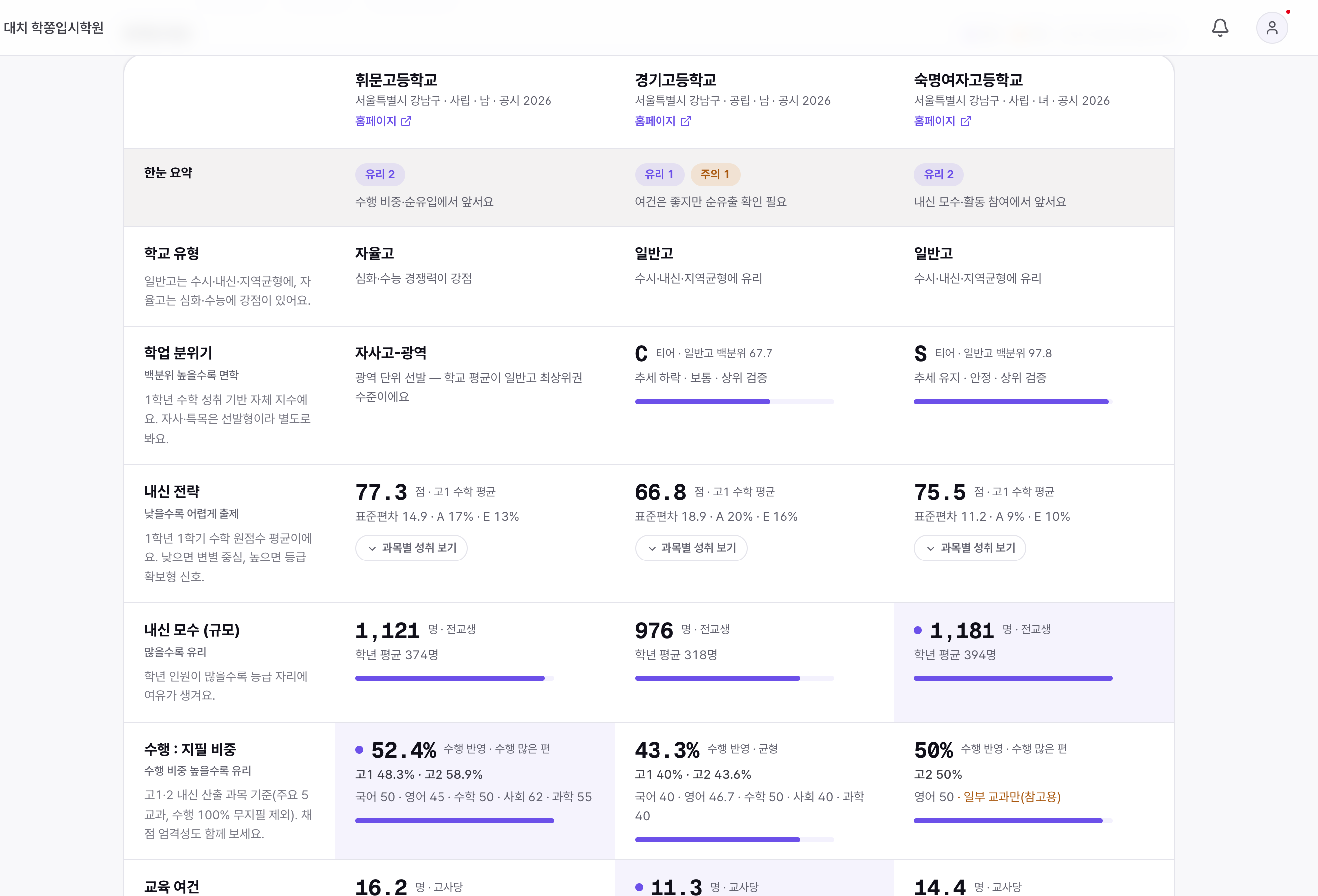Click the 수행 : 지필 비중 row label
This screenshot has height=896, width=1318.
click(x=190, y=749)
